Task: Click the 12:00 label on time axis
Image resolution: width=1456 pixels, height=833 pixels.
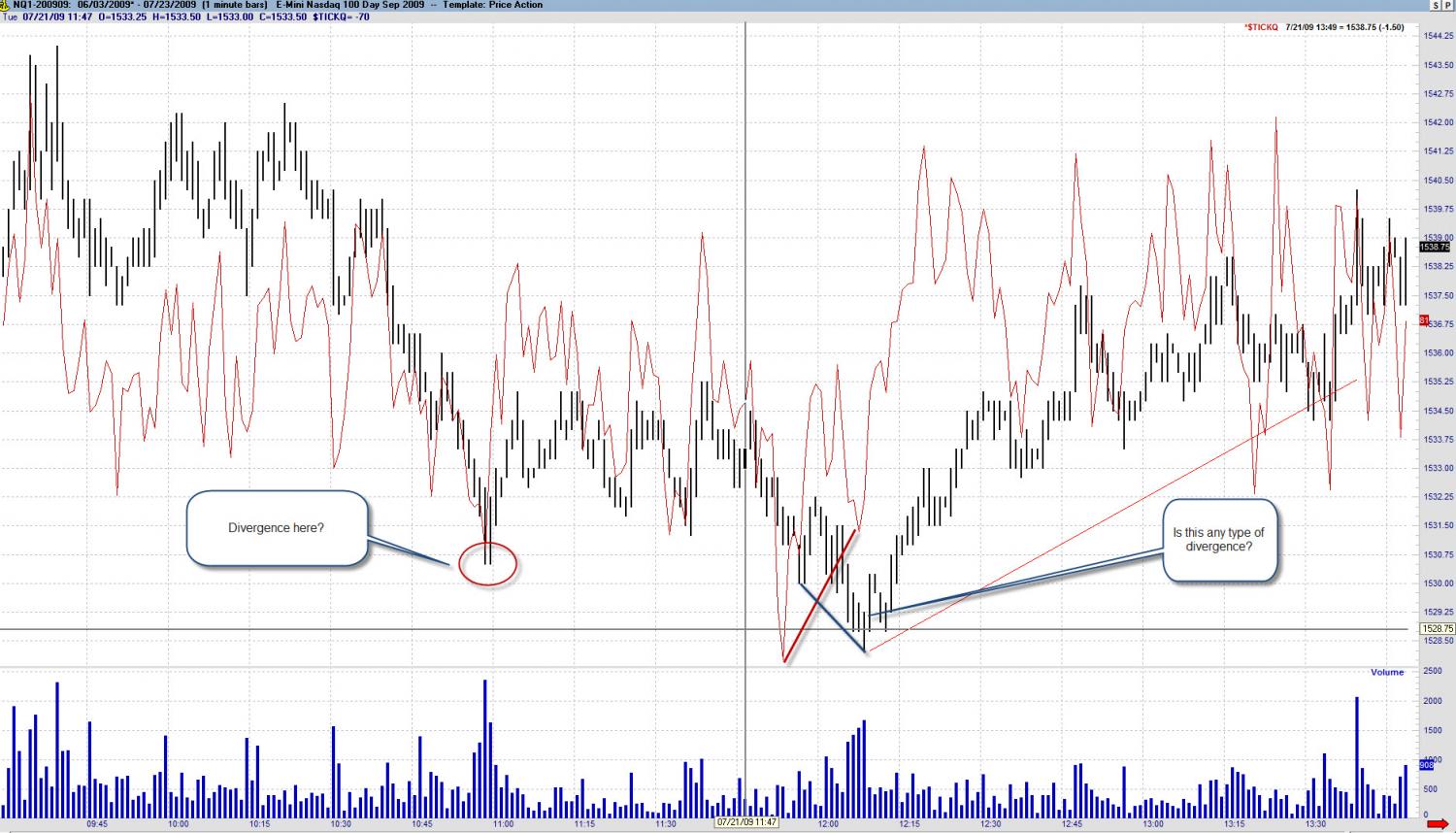Action: pyautogui.click(x=828, y=824)
